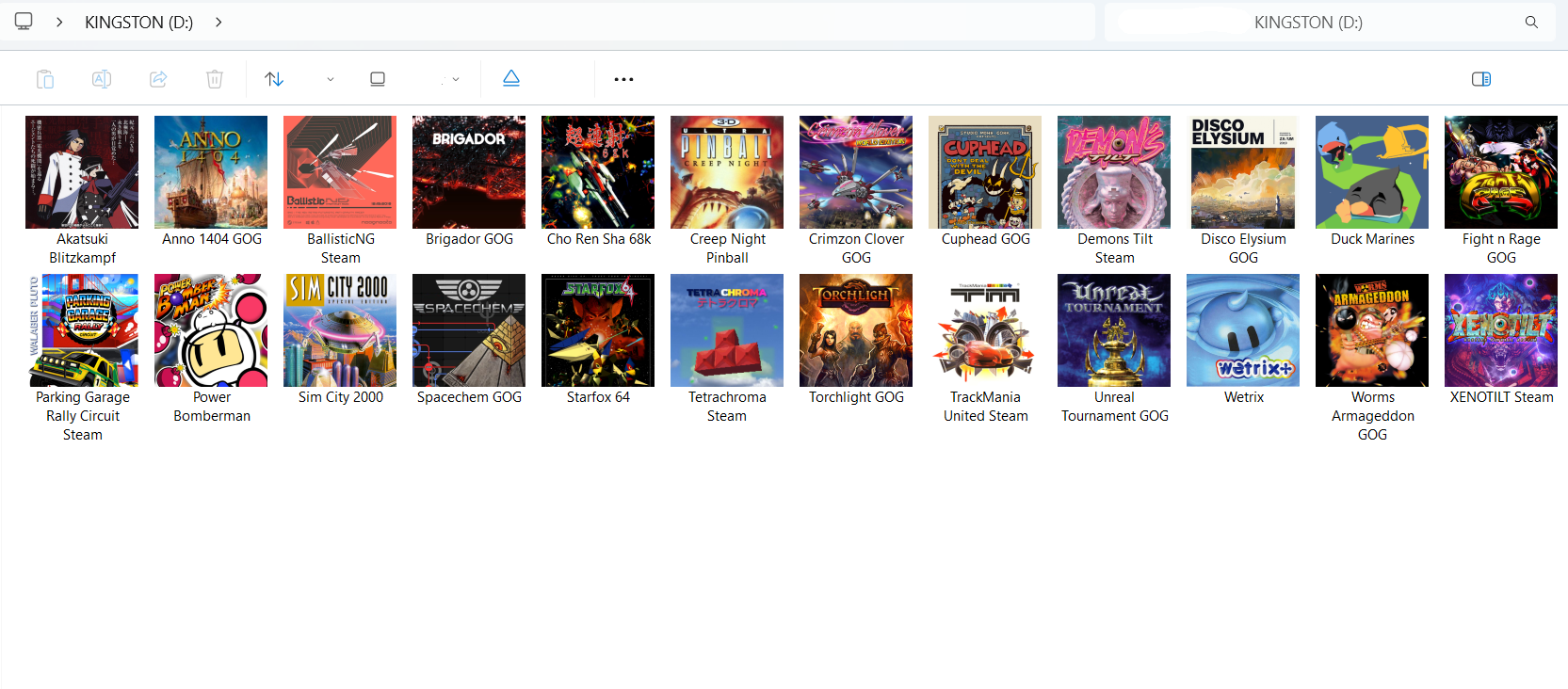The height and width of the screenshot is (689, 1568).
Task: Click the 'Power Bomberman' file name
Action: click(211, 407)
